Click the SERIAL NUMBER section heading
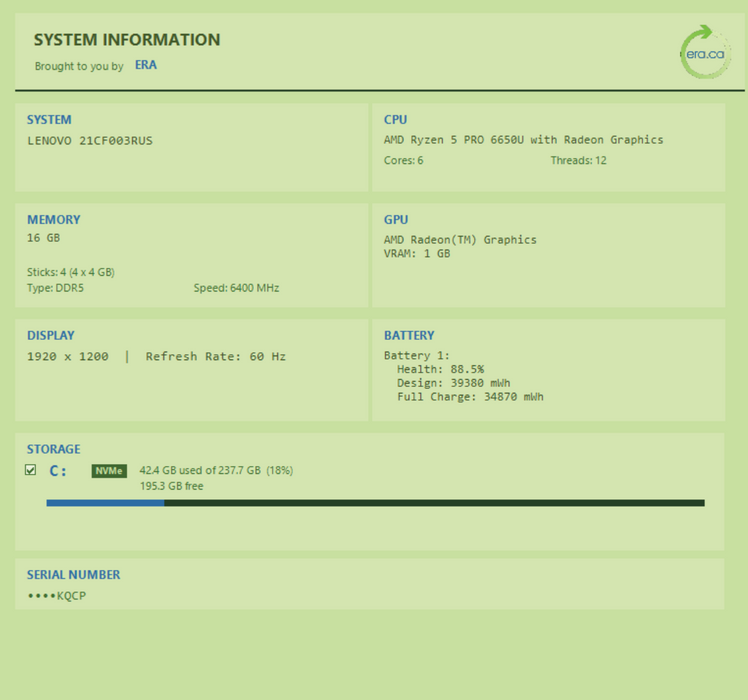Viewport: 748px width, 700px height. (73, 575)
